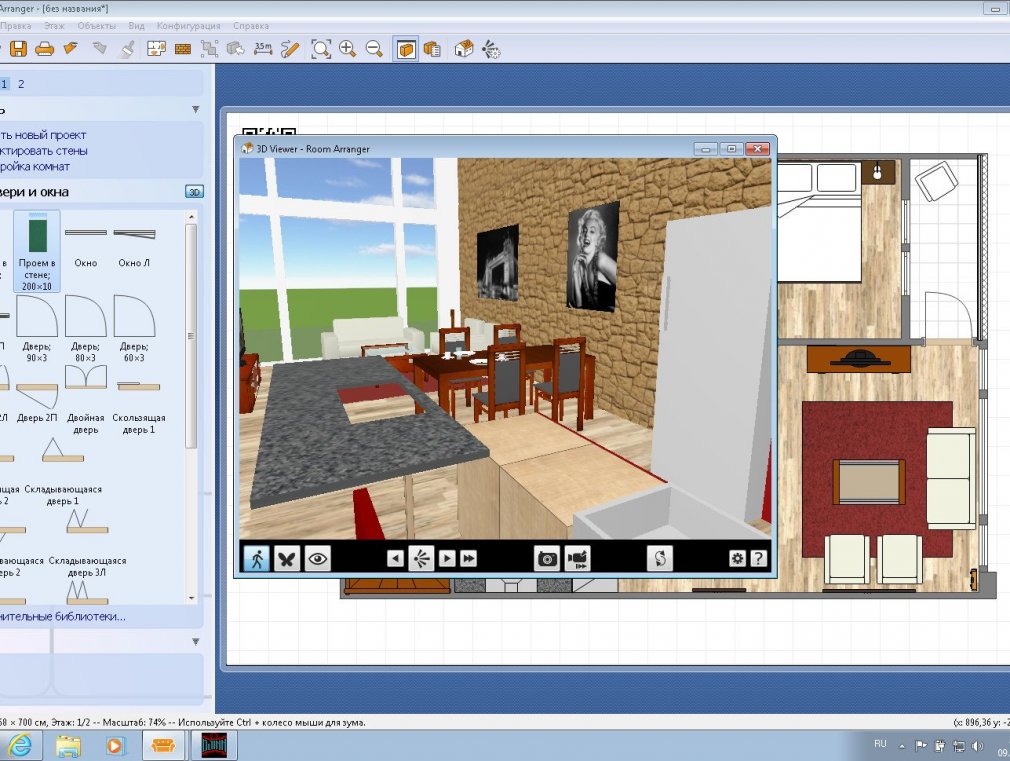Image resolution: width=1010 pixels, height=761 pixels.
Task: Click the resize/transform selection icon
Action: point(209,49)
